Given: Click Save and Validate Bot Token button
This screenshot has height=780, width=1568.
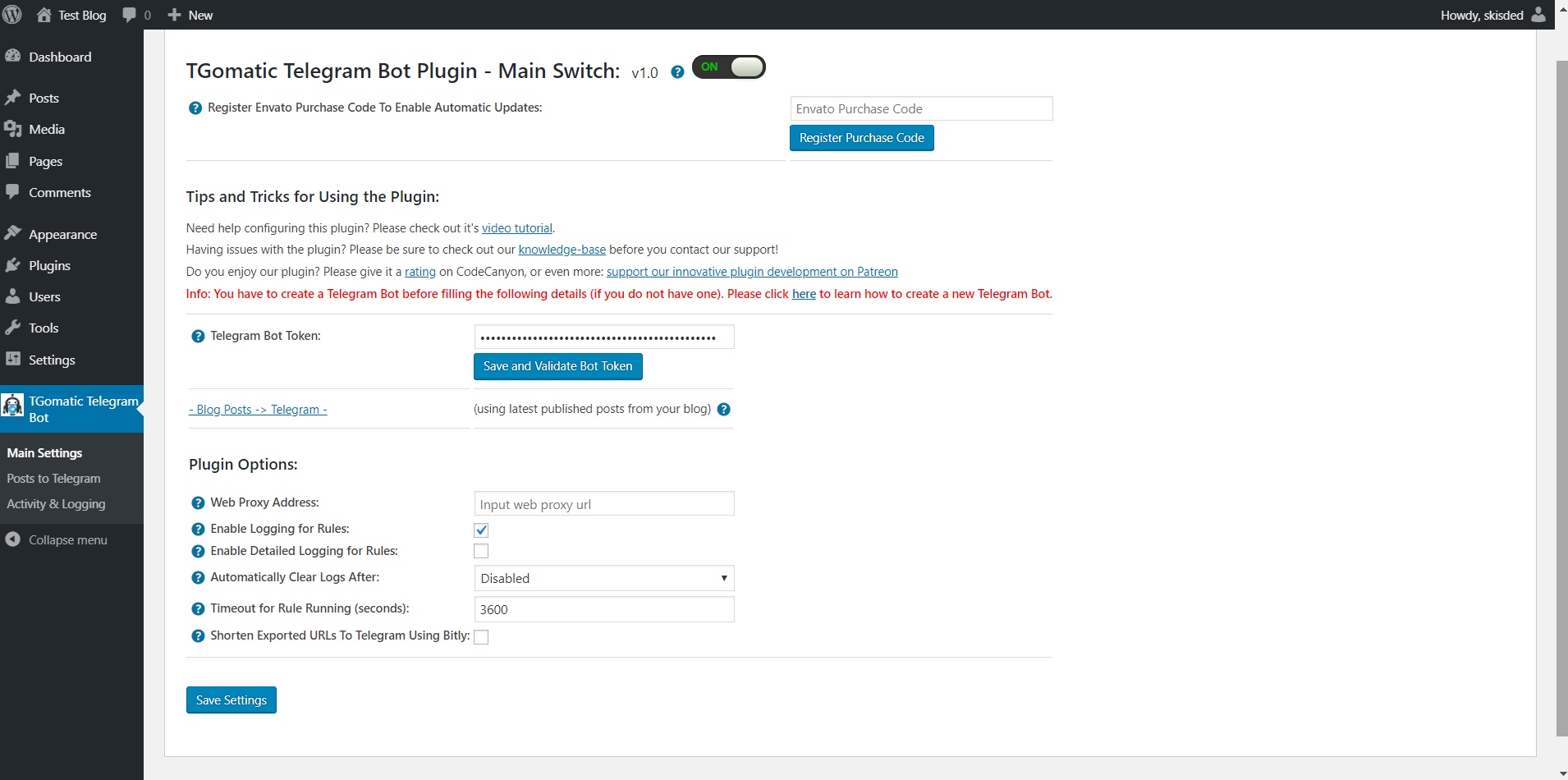Looking at the screenshot, I should click(x=558, y=366).
